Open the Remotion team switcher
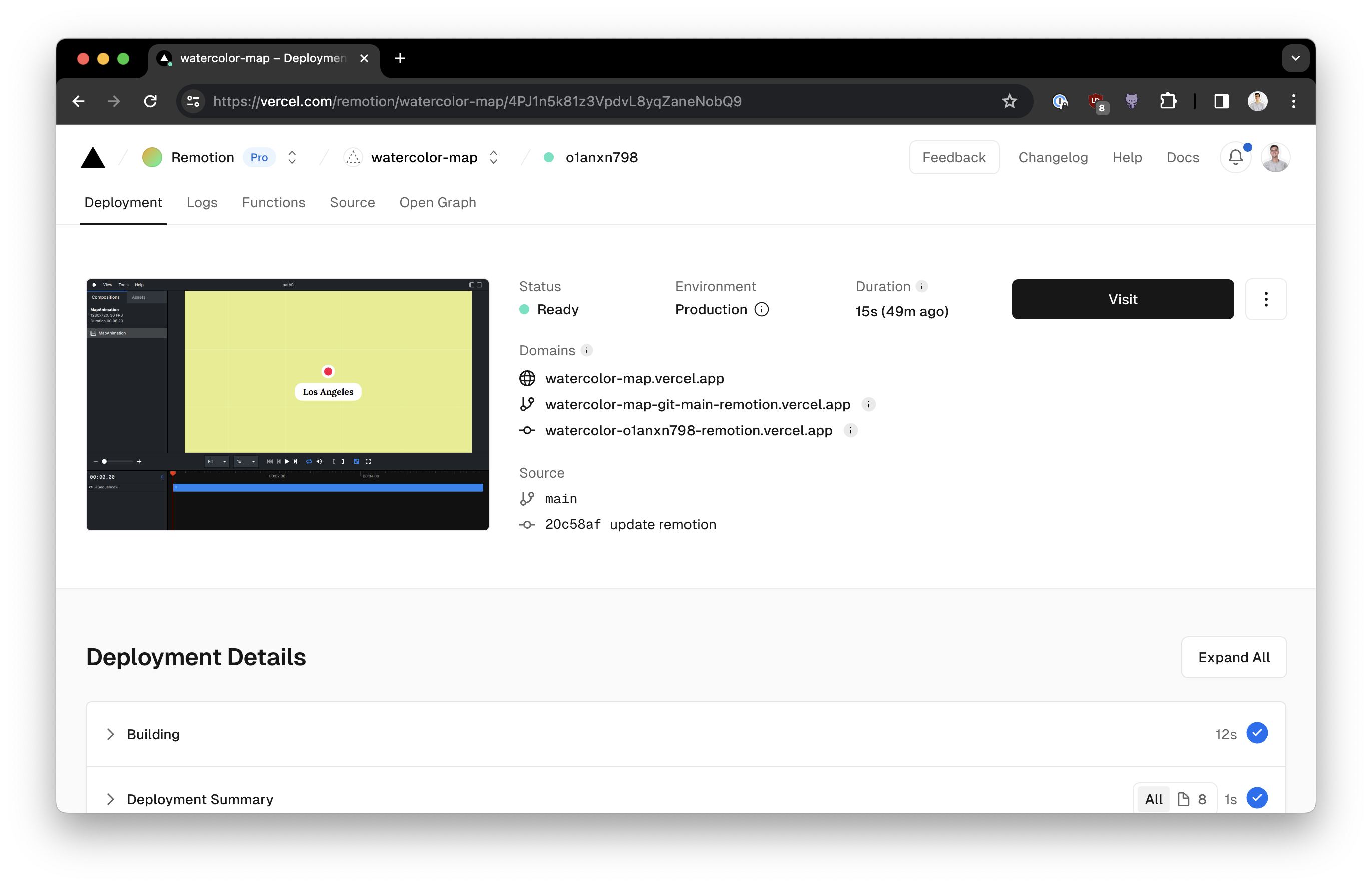1372x887 pixels. point(292,157)
